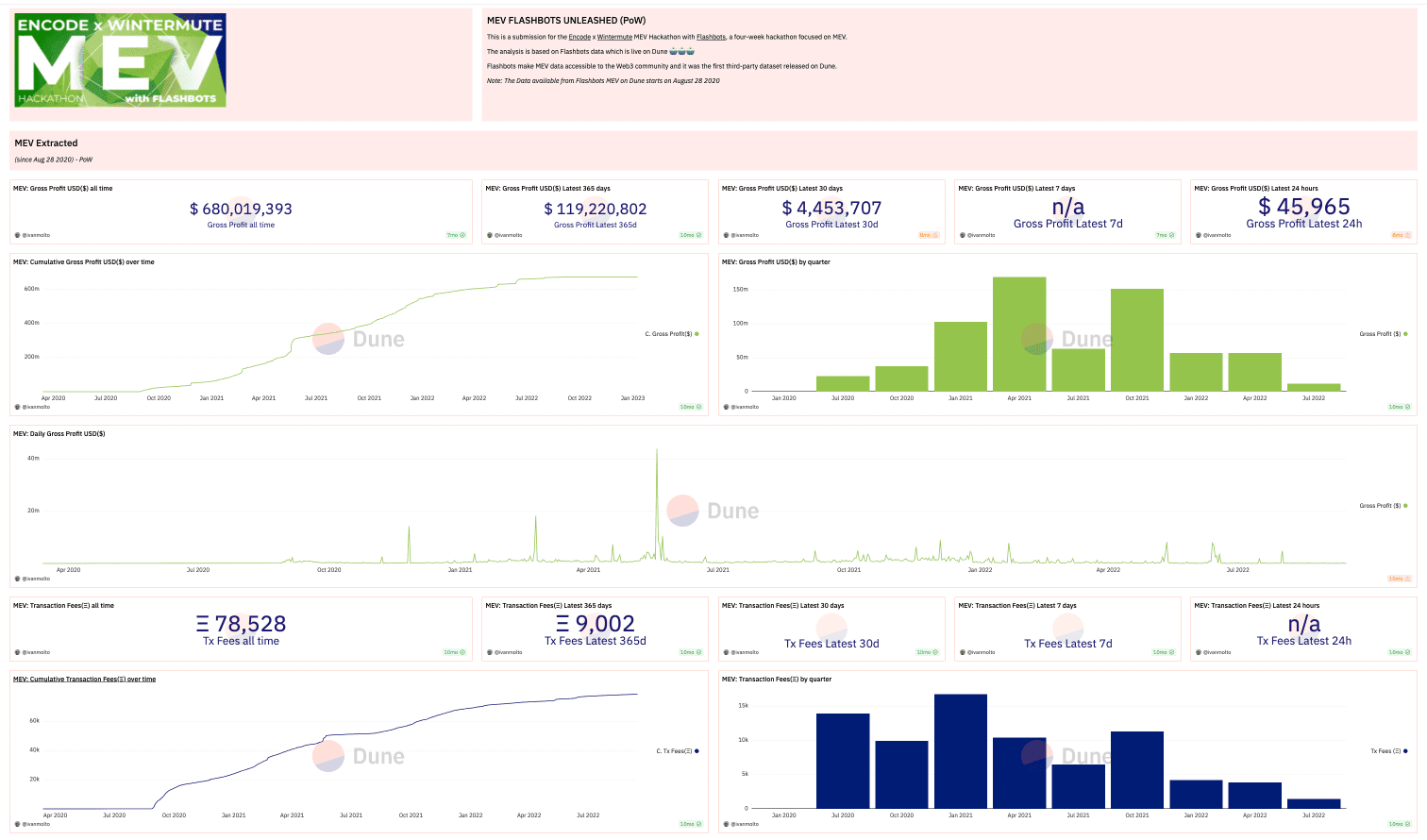Click the 'Ξ 78,528' transaction fees value

241,624
